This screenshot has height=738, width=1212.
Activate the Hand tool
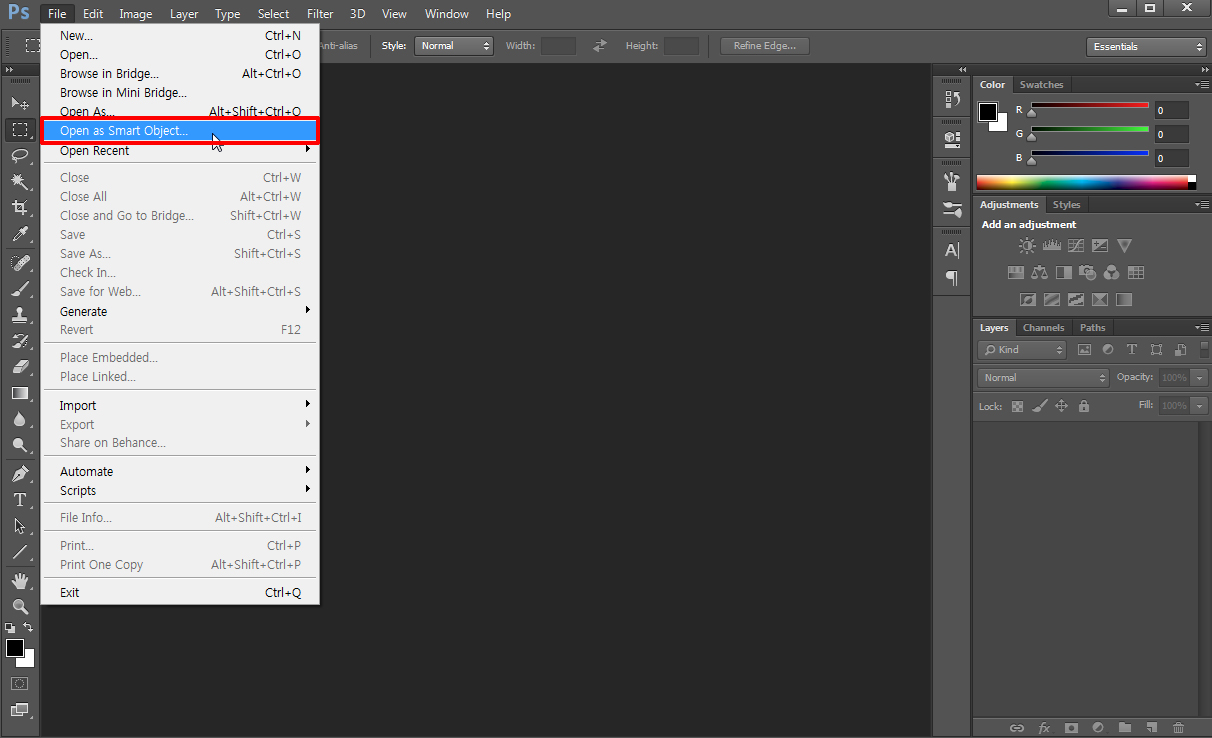[19, 581]
